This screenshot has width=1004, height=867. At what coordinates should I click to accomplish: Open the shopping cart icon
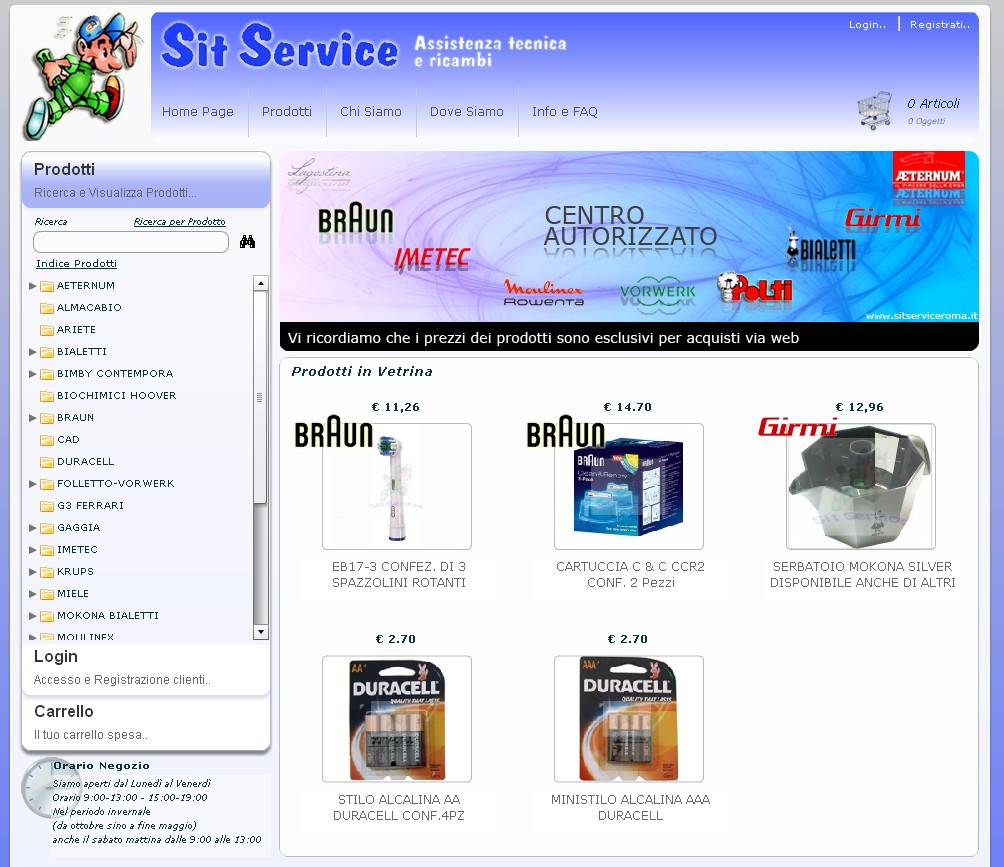[x=874, y=111]
